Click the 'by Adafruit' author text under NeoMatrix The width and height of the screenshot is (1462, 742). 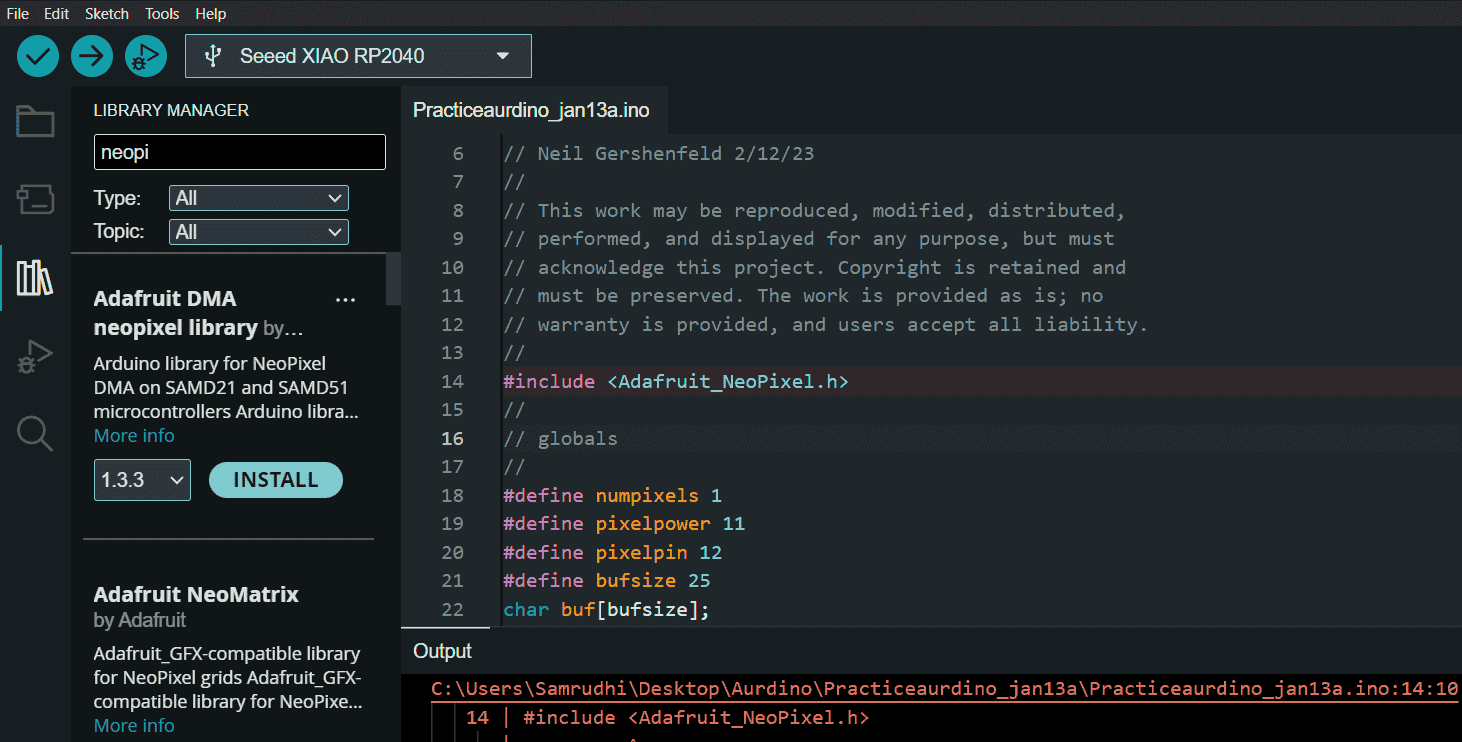point(140,620)
